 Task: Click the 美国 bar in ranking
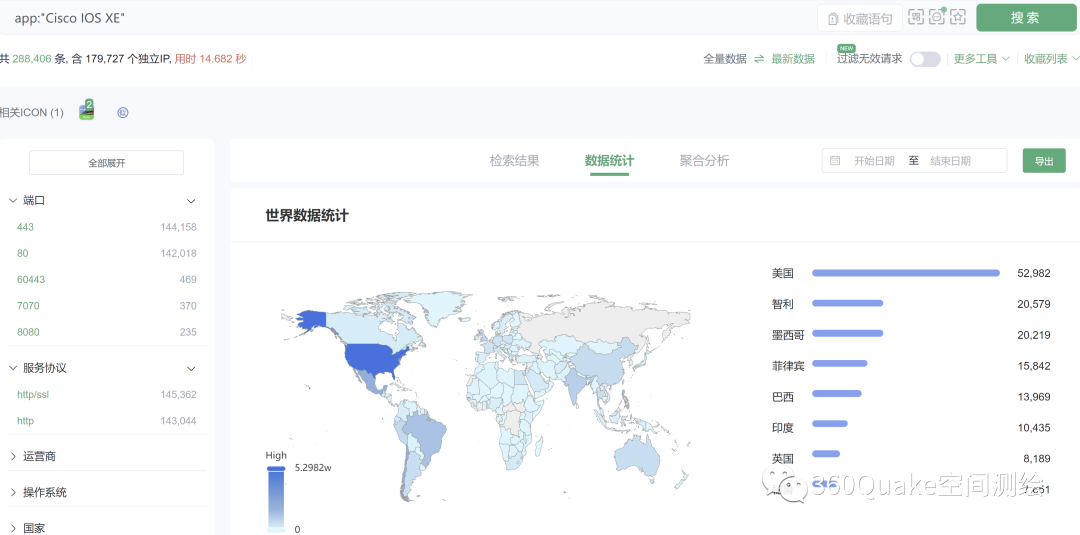point(906,273)
